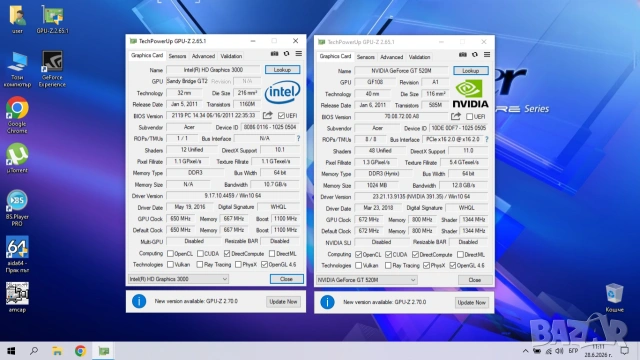Switch to Sensors tab in NVIDIA GPU-Z window
The image size is (640, 360).
click(x=365, y=57)
